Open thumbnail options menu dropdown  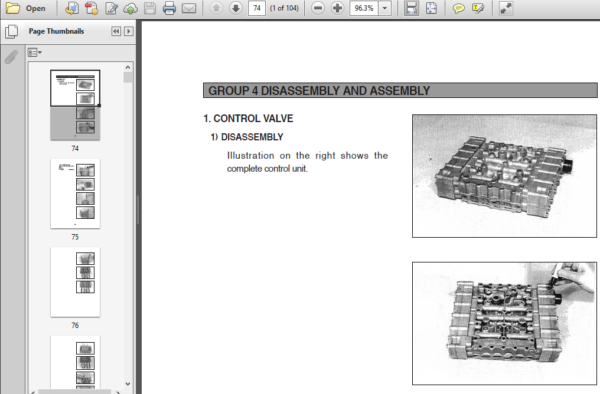pyautogui.click(x=34, y=52)
